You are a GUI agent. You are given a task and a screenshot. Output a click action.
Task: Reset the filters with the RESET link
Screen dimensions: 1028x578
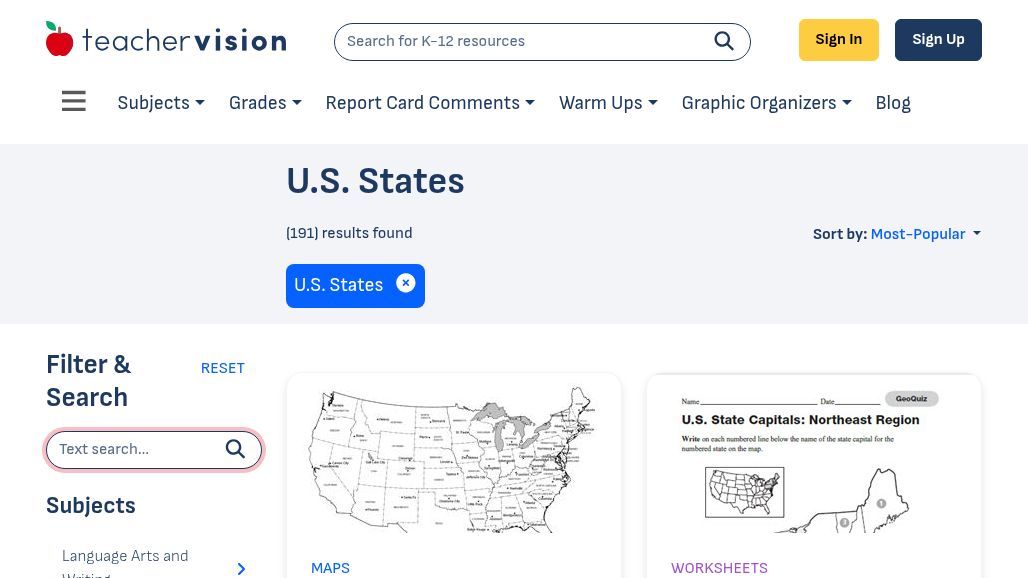pyautogui.click(x=222, y=368)
